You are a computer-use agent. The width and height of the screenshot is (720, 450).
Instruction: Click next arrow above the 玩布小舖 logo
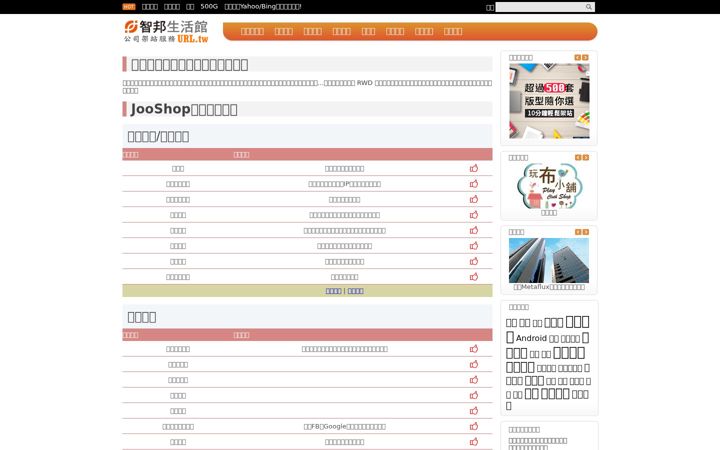[x=585, y=158]
